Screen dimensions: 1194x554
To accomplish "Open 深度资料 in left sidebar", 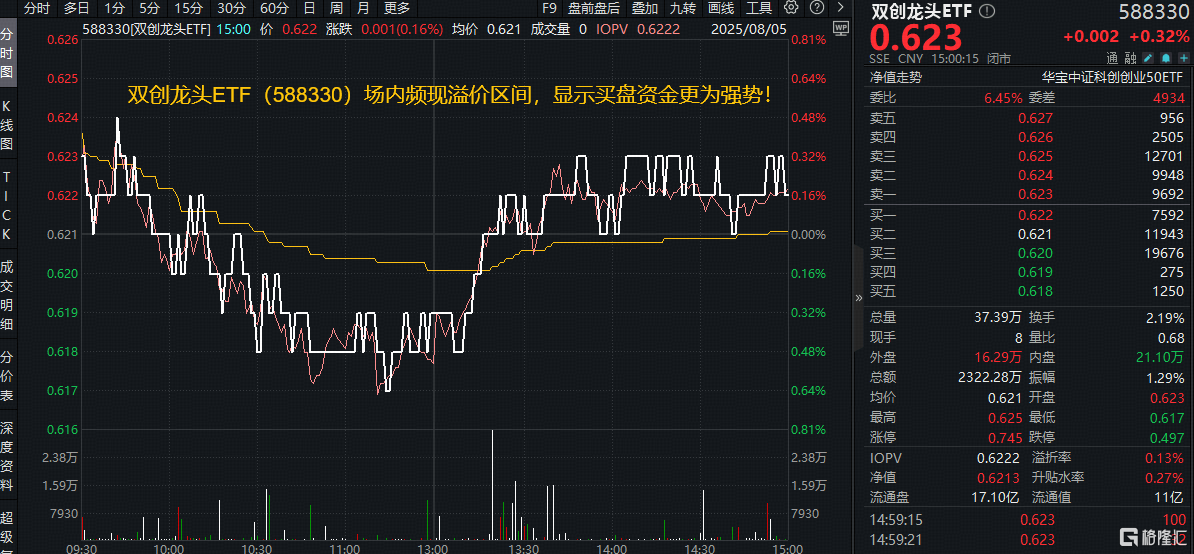I will (x=7, y=455).
